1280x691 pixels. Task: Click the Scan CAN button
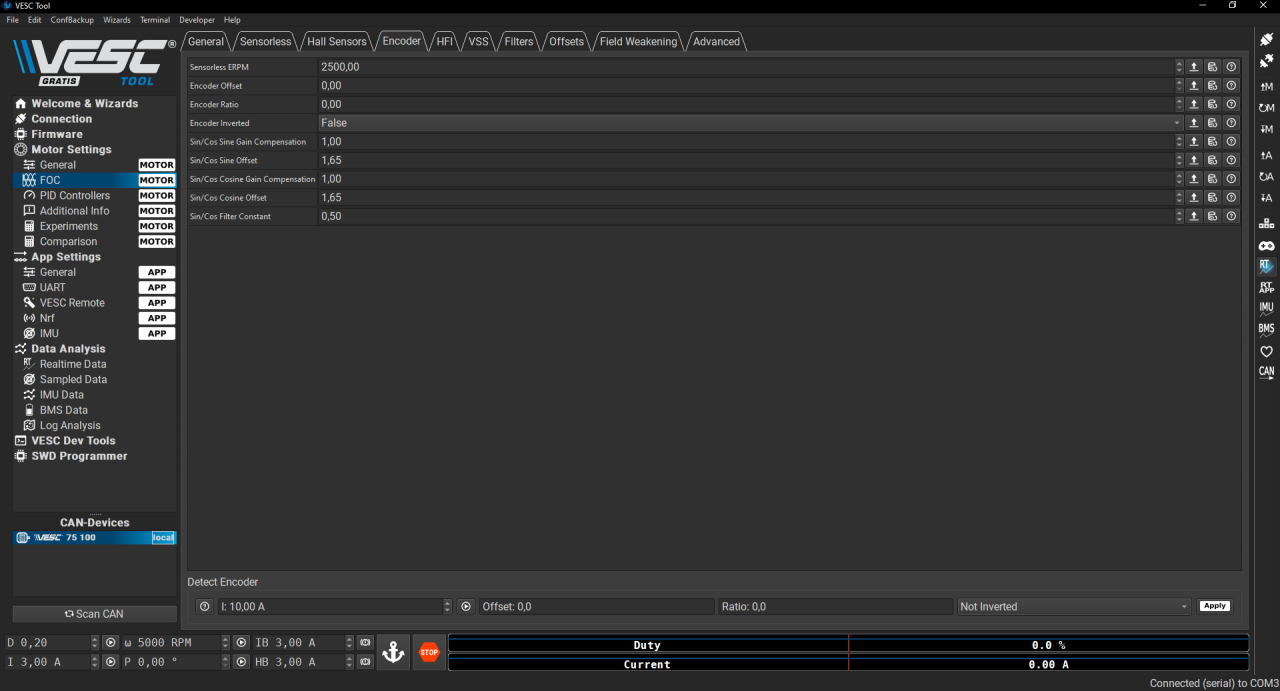[x=95, y=614]
